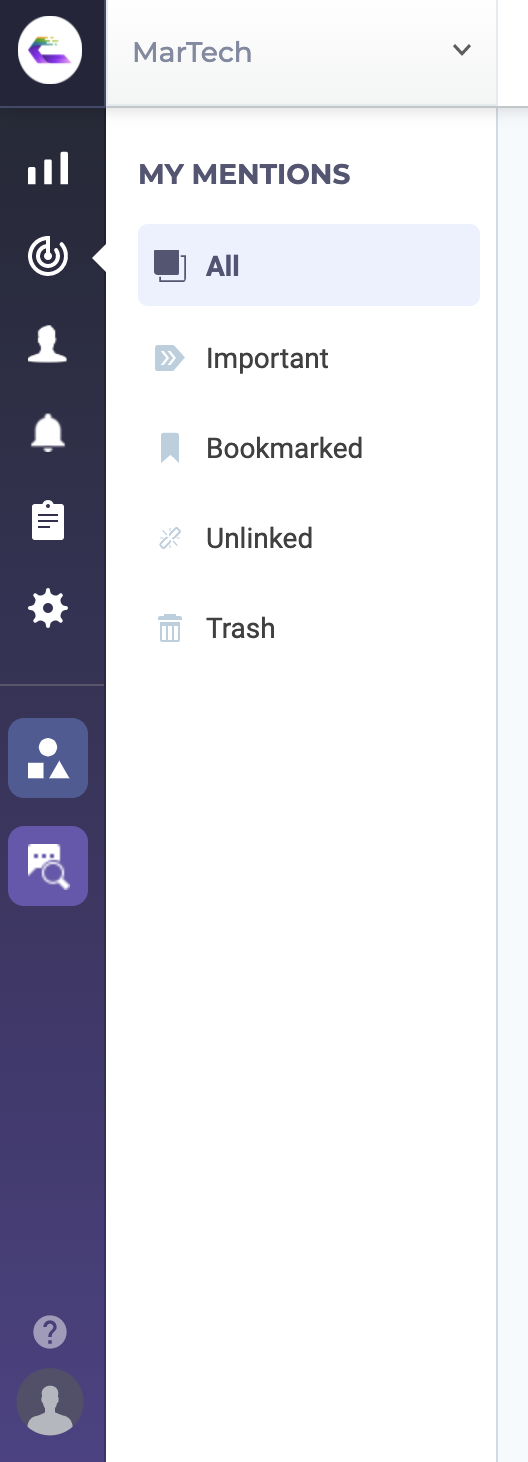The image size is (528, 1462).
Task: Open the help question mark icon
Action: tap(50, 1332)
